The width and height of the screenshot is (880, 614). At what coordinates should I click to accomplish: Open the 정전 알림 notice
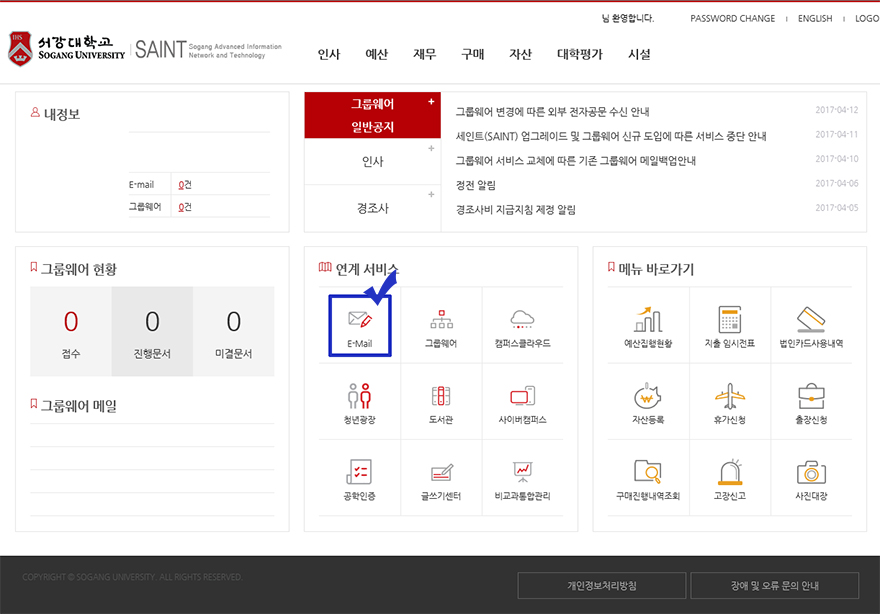(x=476, y=185)
